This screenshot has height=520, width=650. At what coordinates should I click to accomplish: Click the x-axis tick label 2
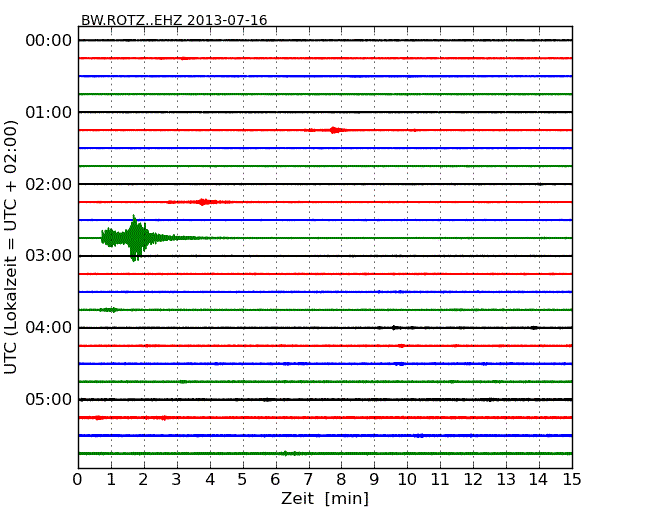tap(143, 480)
